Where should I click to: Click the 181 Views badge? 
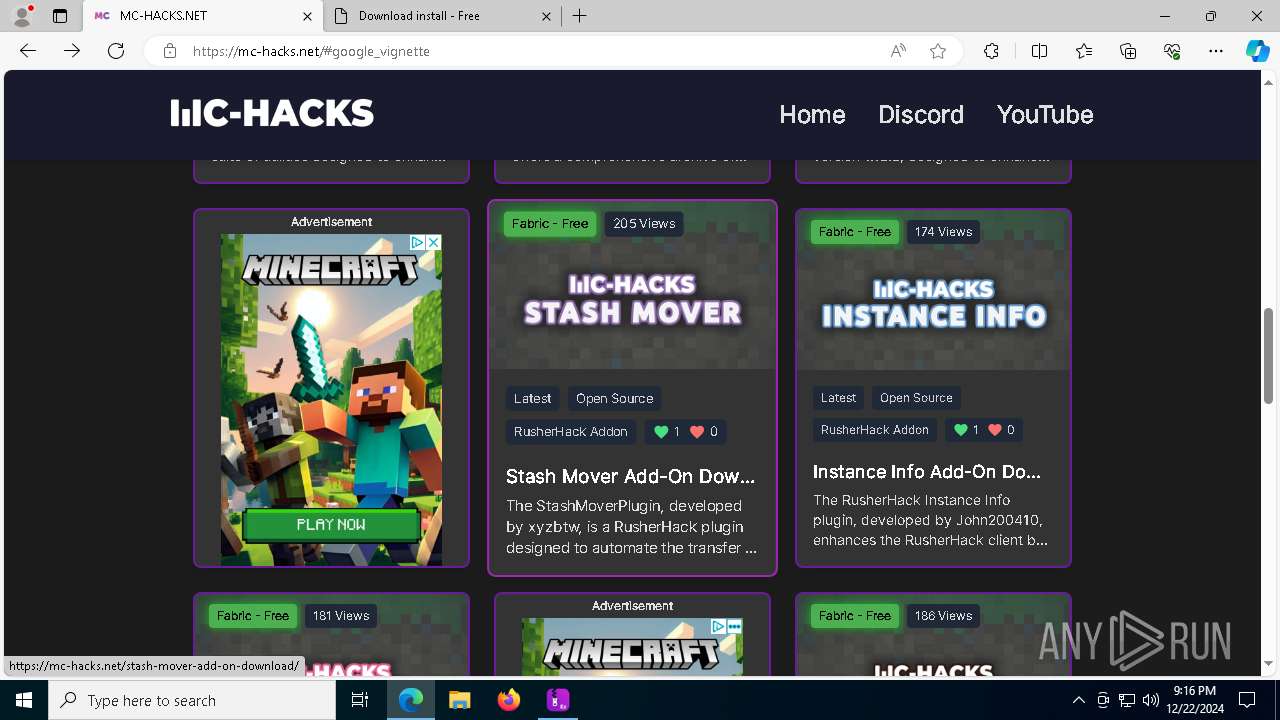(x=341, y=616)
